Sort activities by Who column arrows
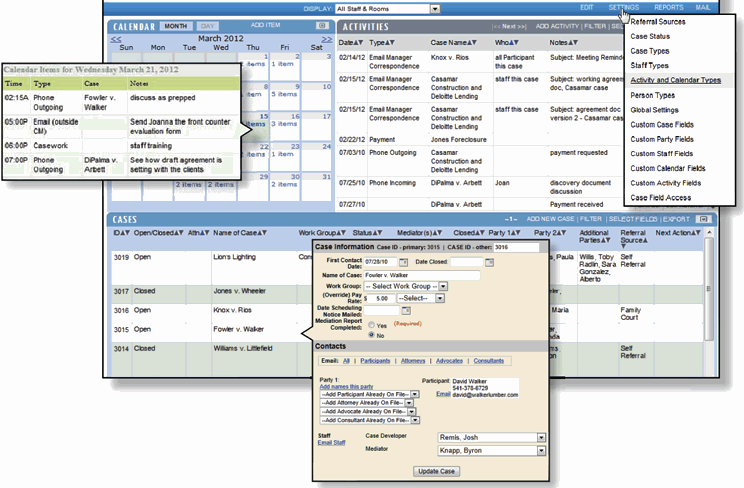This screenshot has height=488, width=744. click(x=514, y=43)
